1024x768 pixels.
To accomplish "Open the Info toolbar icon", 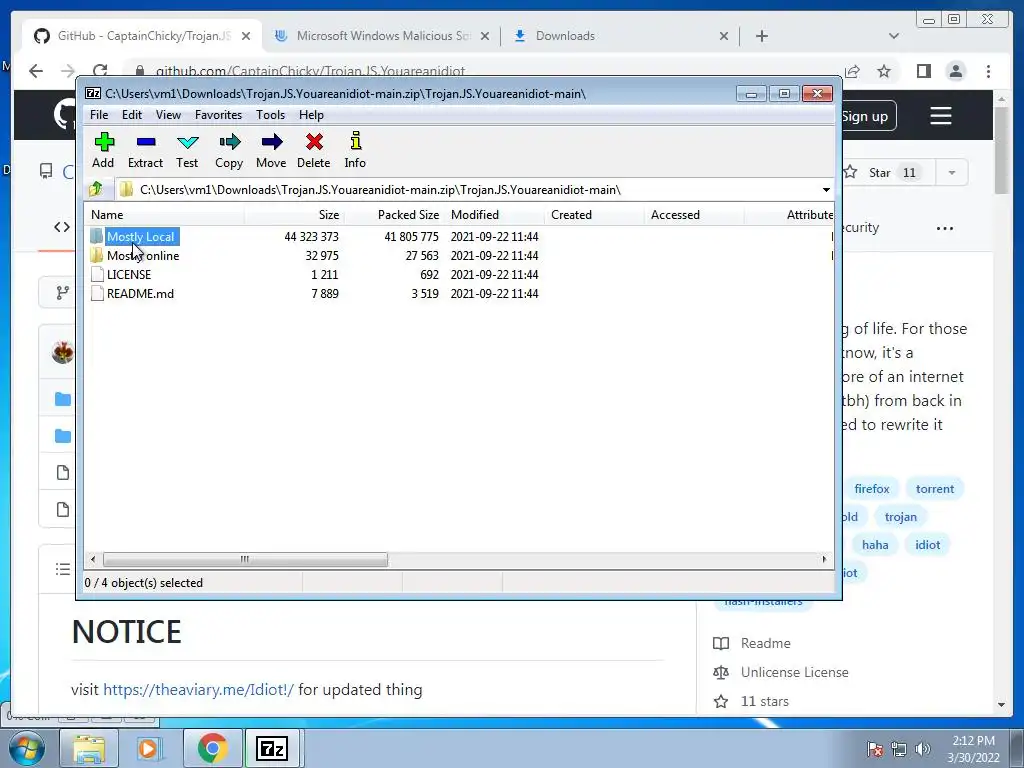I will coord(355,150).
